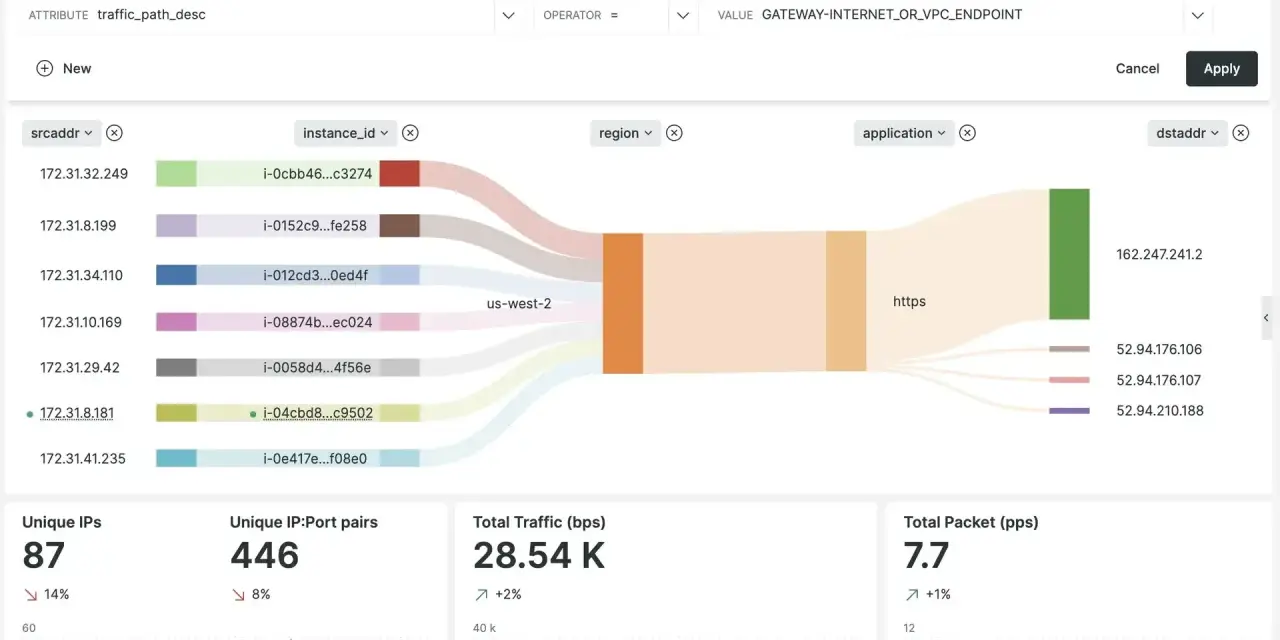Expand the VALUE dropdown chevron
This screenshot has height=640, width=1280.
(1197, 15)
